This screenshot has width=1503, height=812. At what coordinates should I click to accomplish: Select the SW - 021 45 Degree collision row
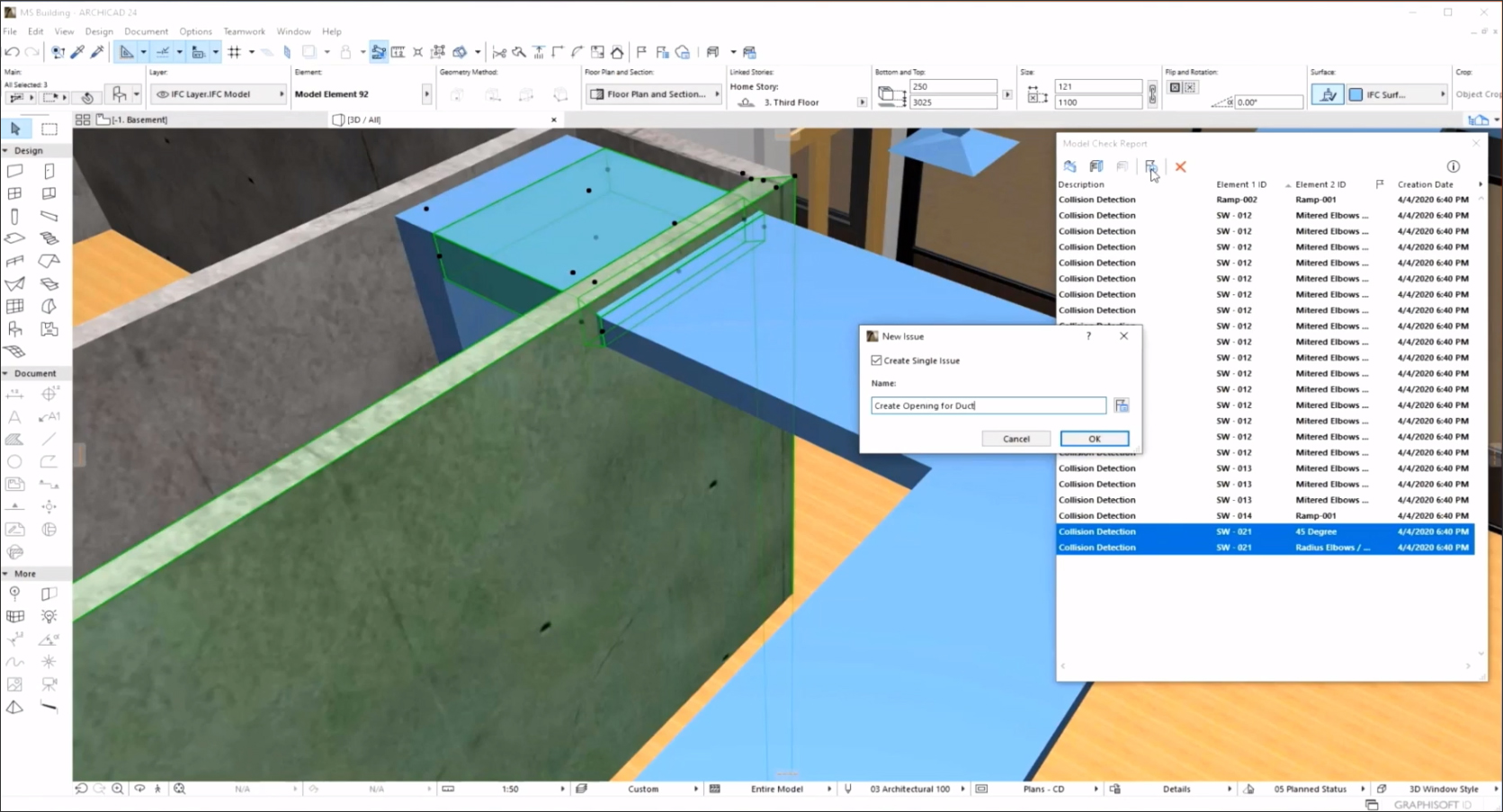click(x=1265, y=531)
